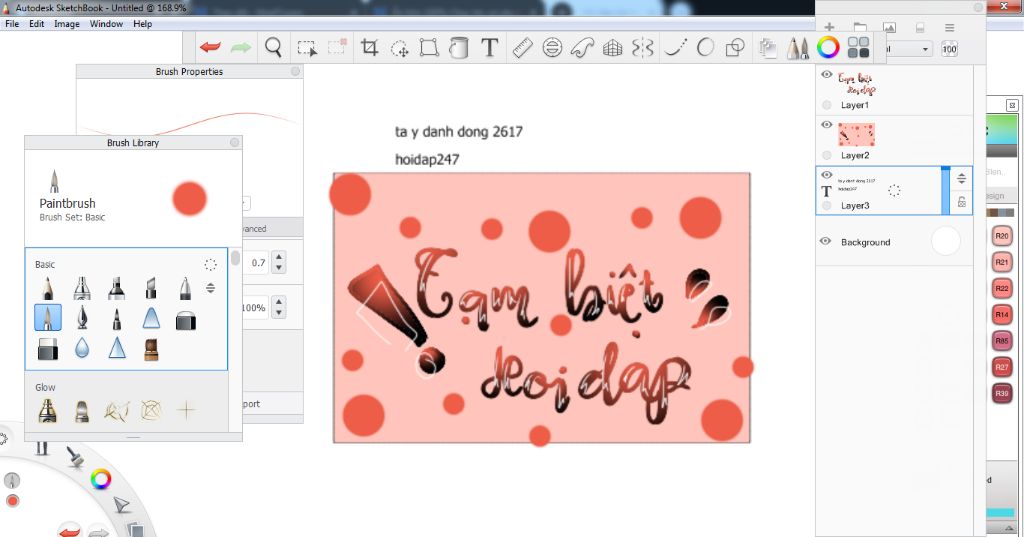The width and height of the screenshot is (1024, 537).
Task: Toggle Background layer visibility eye
Action: pyautogui.click(x=825, y=241)
